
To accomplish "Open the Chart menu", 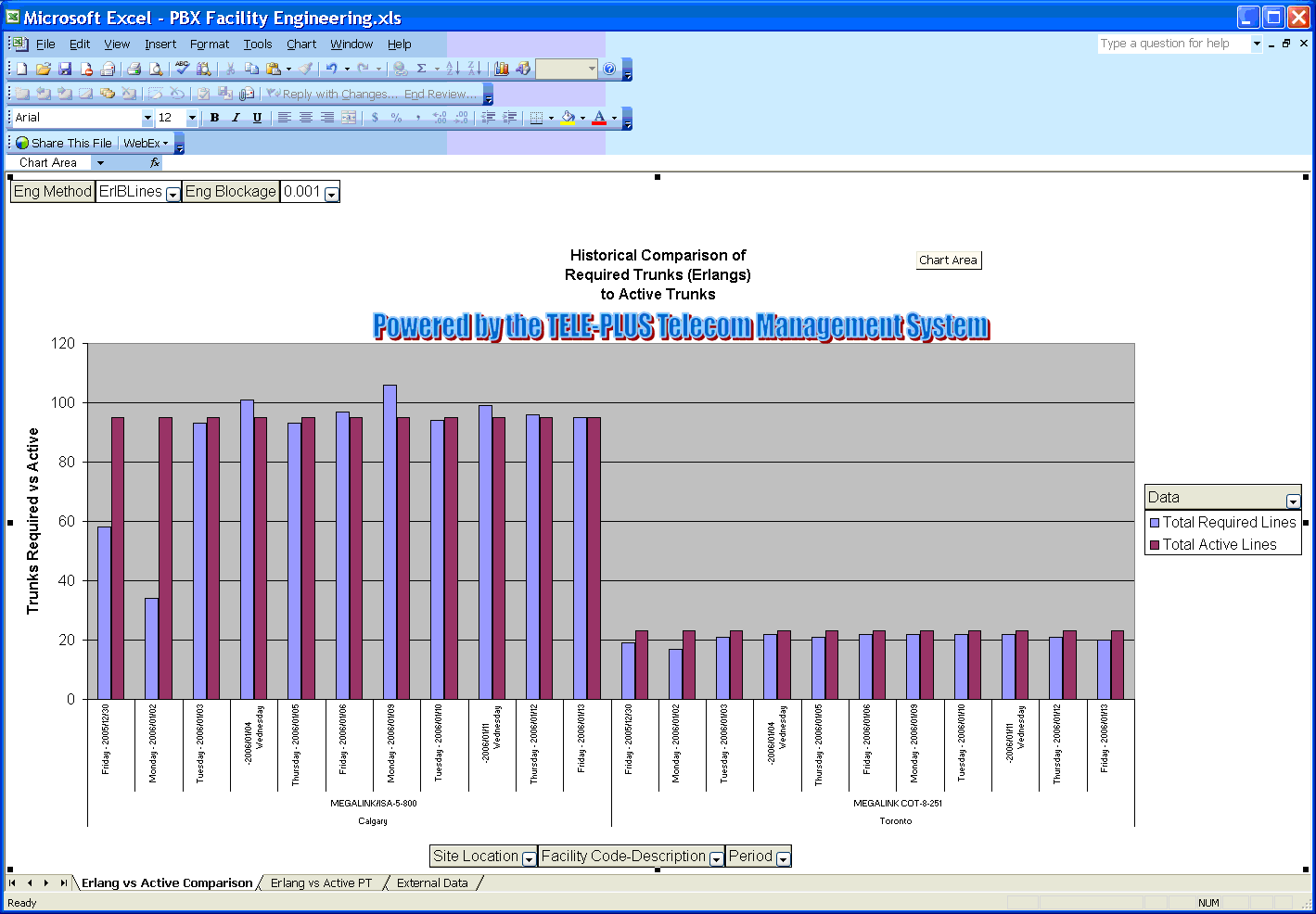I will click(301, 44).
